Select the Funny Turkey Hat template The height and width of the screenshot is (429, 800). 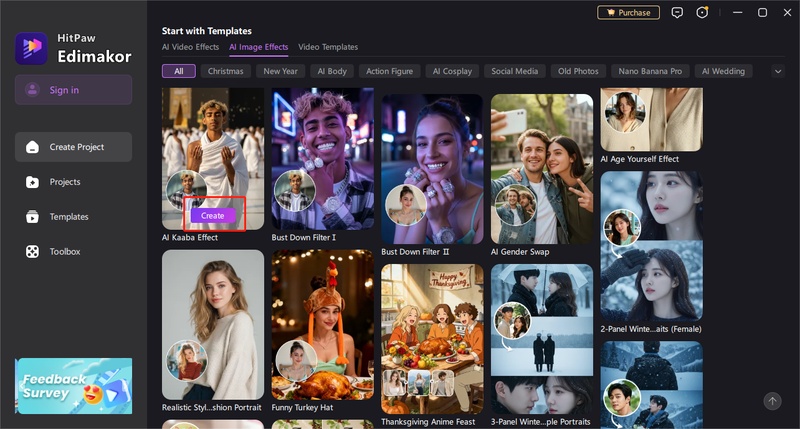coord(322,324)
